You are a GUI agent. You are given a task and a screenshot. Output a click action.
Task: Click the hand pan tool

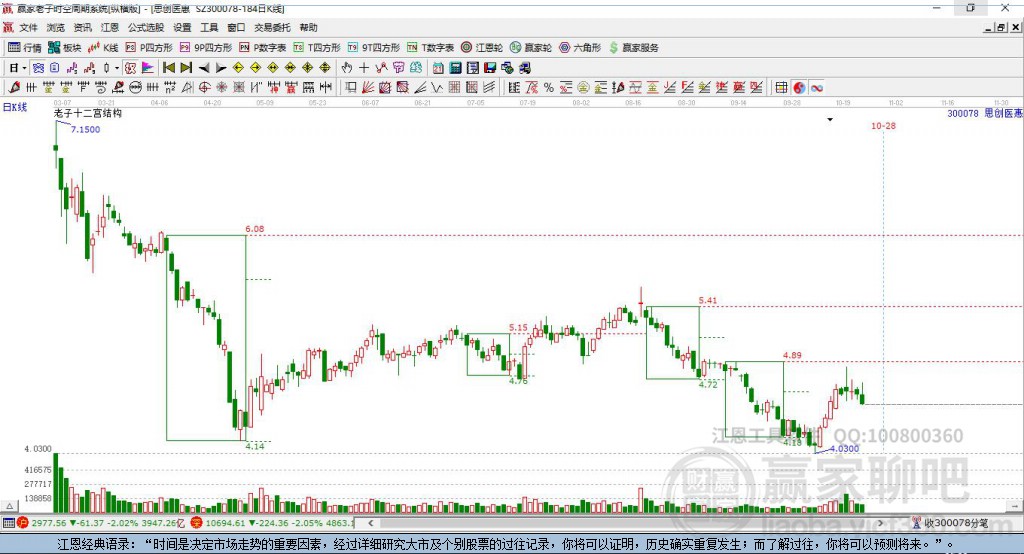pyautogui.click(x=347, y=68)
